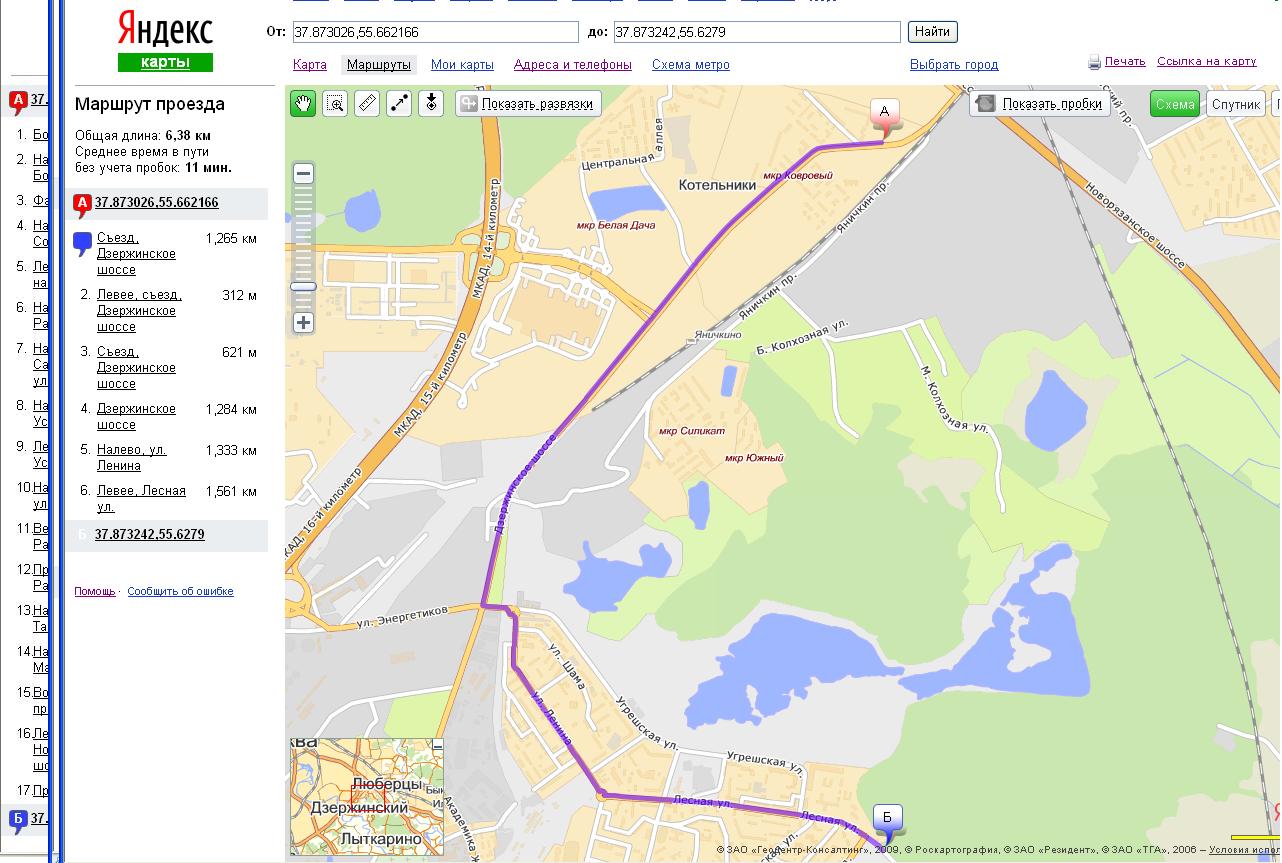Click the place-marker tool icon

coord(431,103)
